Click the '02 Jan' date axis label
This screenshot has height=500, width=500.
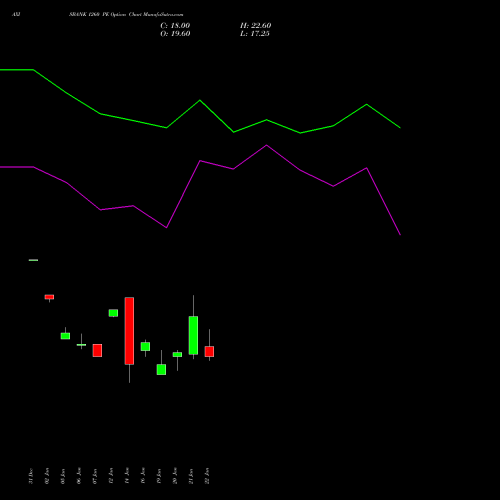pos(47,476)
